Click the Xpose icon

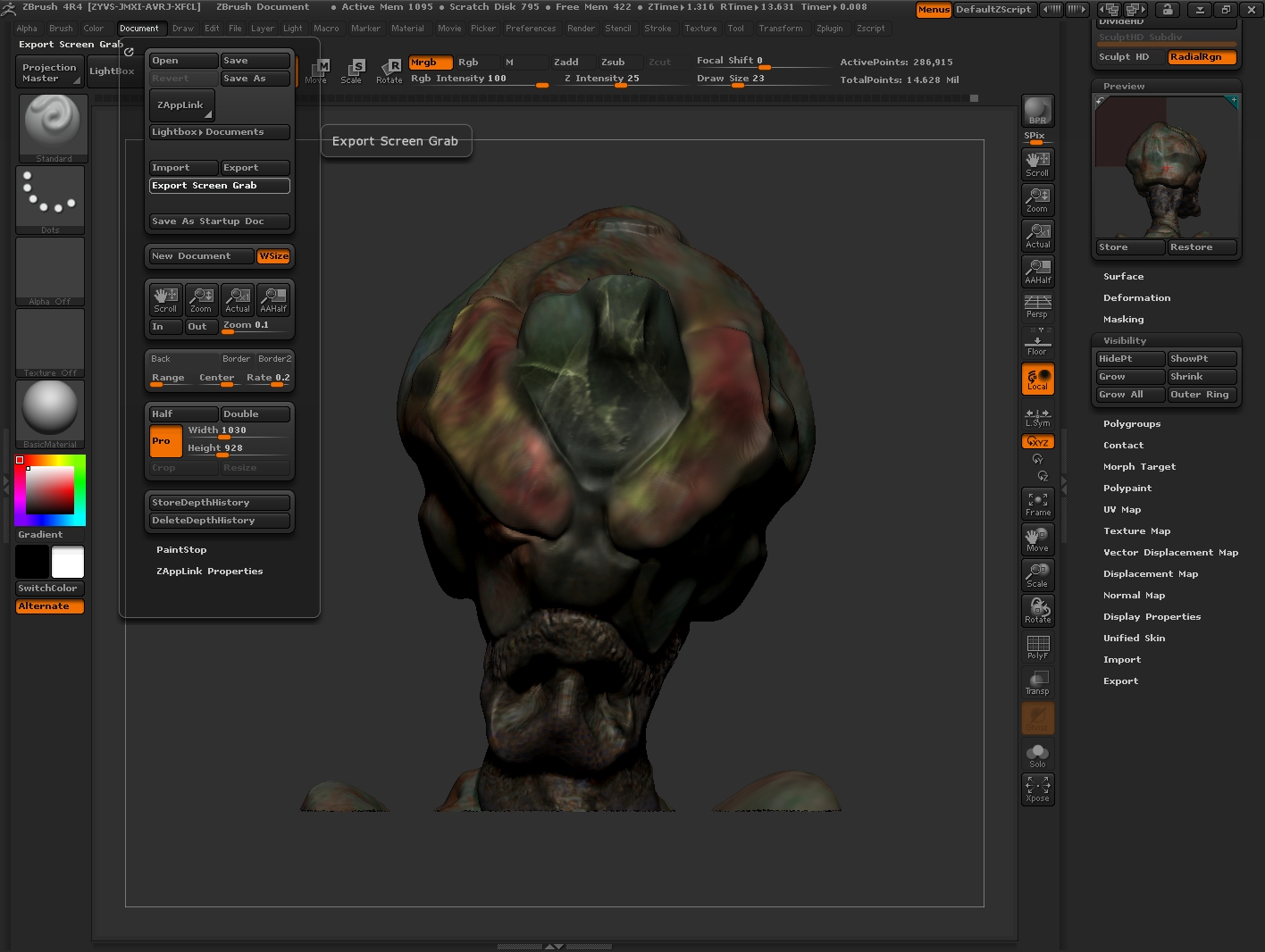(1037, 789)
